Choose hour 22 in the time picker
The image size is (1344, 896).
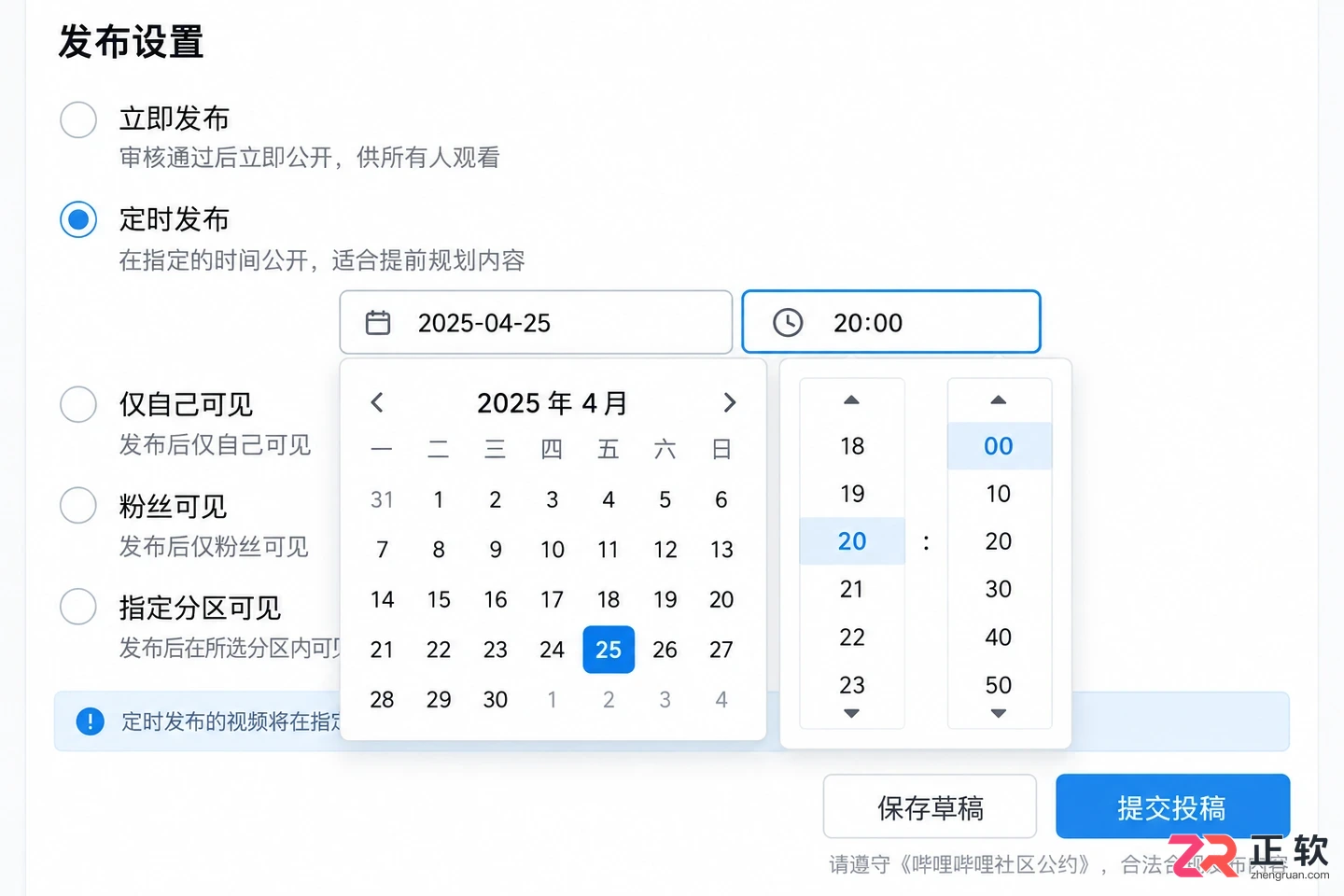click(x=852, y=637)
